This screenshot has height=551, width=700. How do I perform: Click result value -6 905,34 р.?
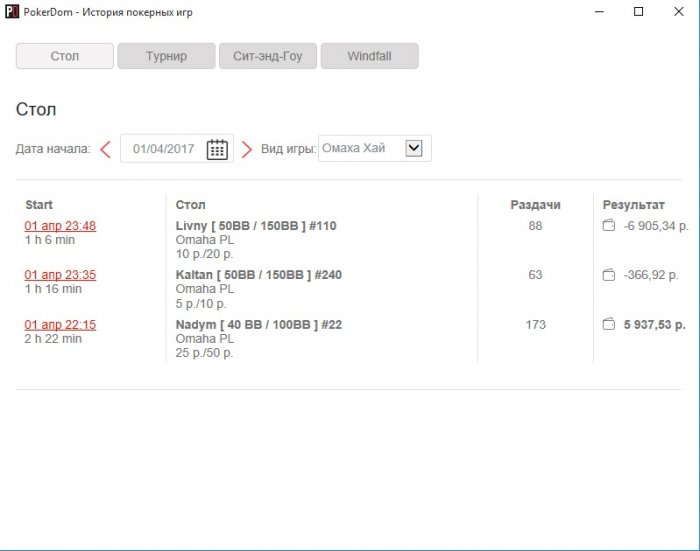[x=656, y=225]
